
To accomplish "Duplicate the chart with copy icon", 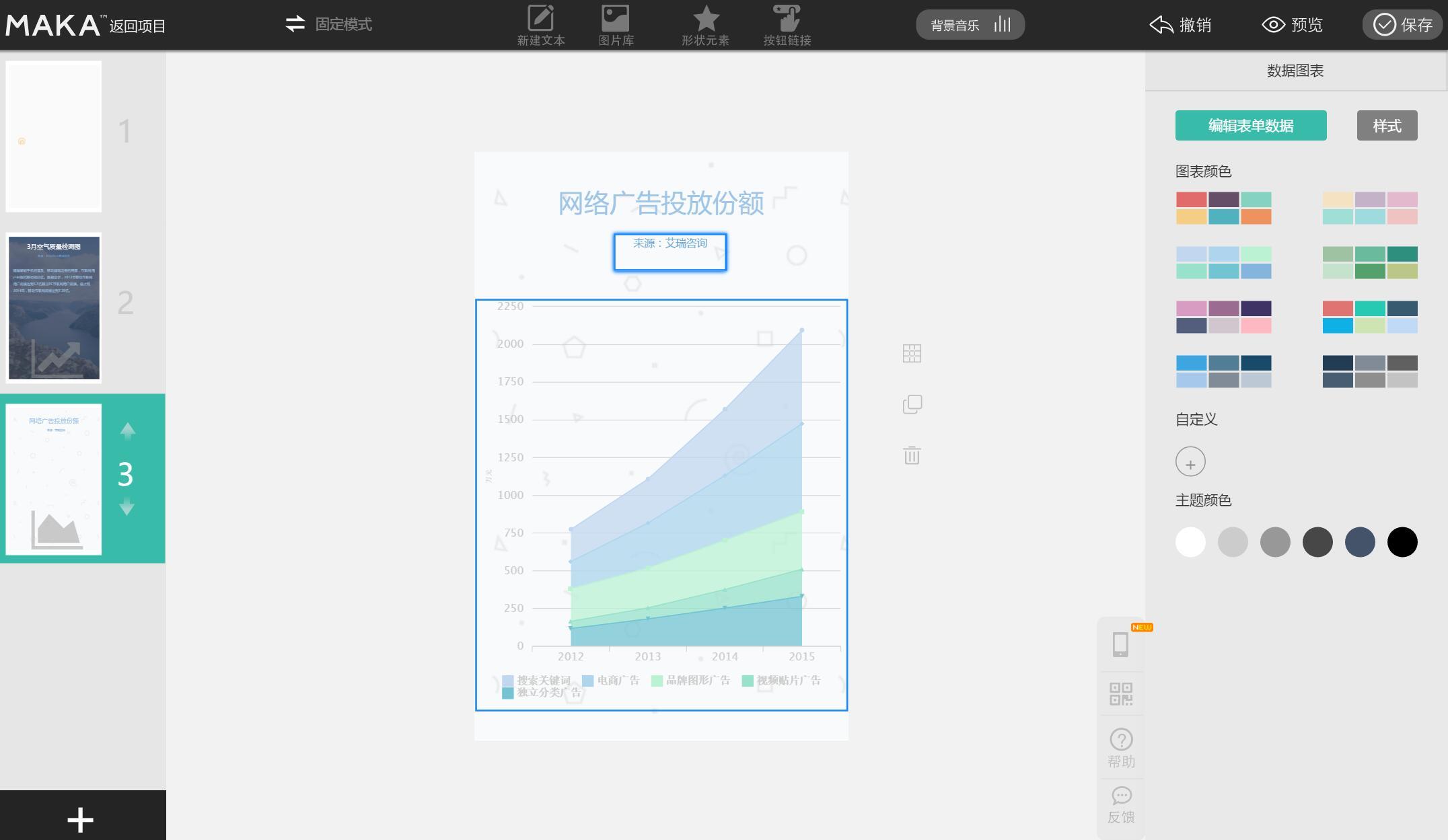I will click(912, 404).
